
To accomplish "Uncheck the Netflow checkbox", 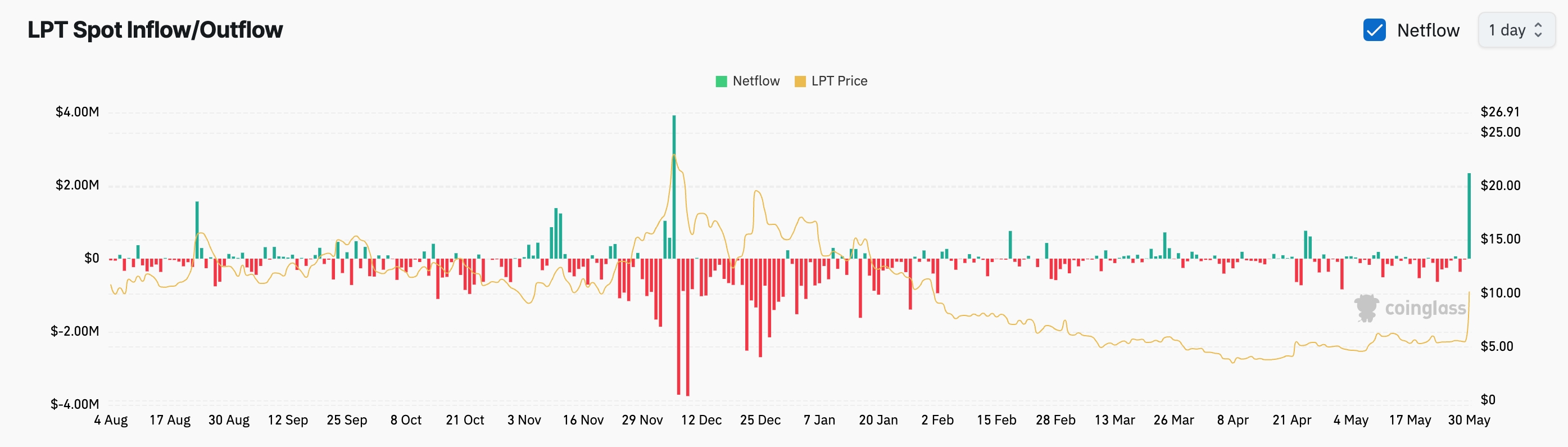I will pos(1375,30).
